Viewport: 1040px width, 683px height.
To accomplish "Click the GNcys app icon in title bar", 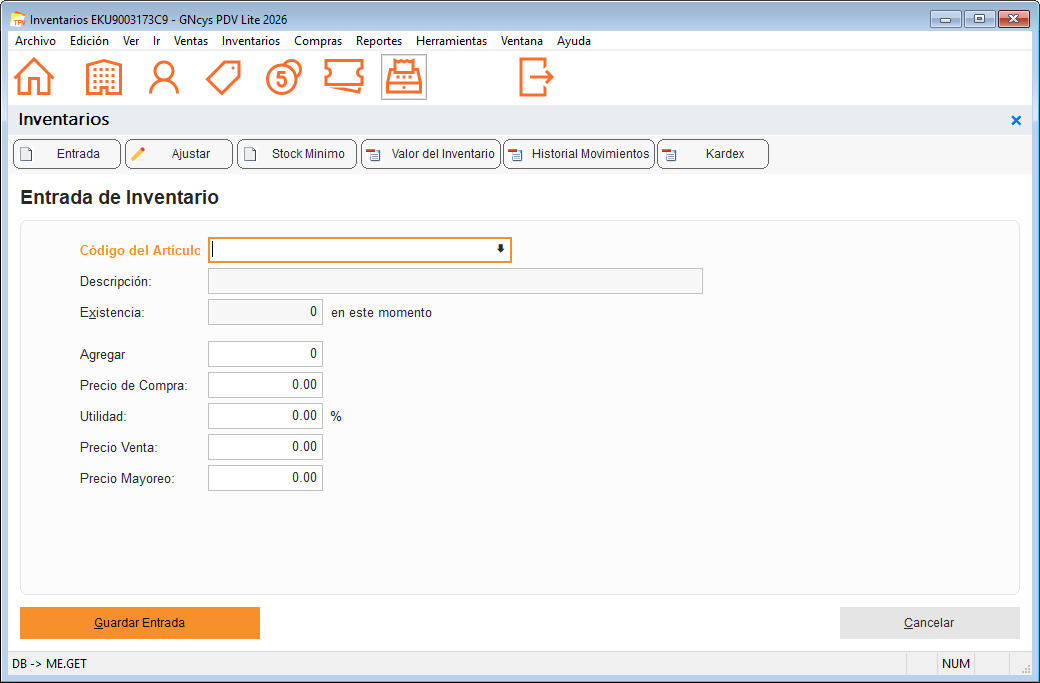I will [19, 19].
